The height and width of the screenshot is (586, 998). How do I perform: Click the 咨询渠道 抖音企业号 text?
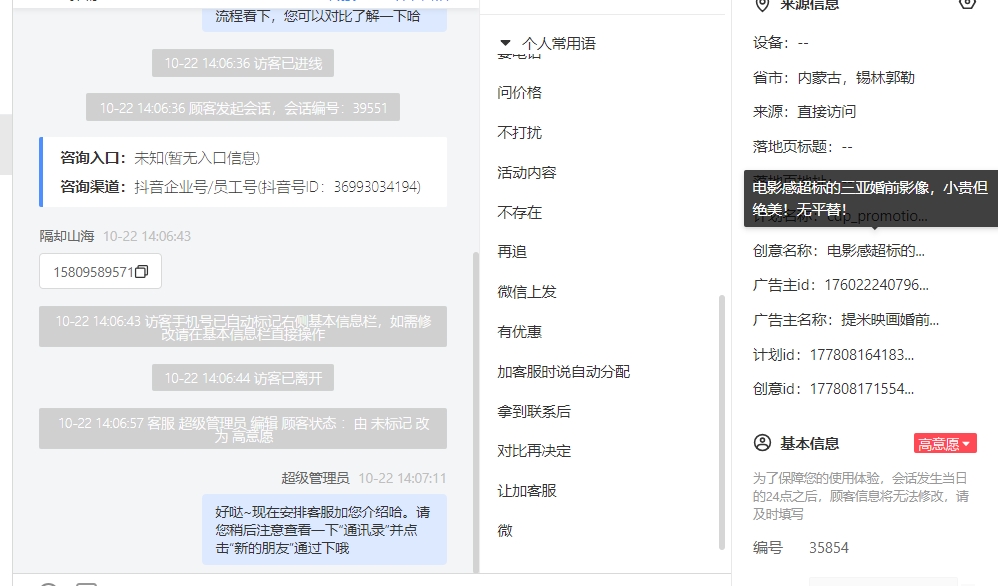coord(278,187)
